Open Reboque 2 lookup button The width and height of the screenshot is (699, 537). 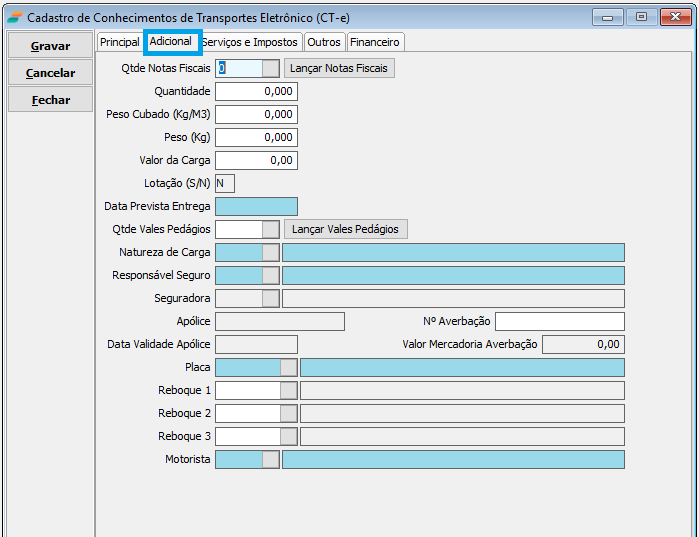[x=289, y=413]
